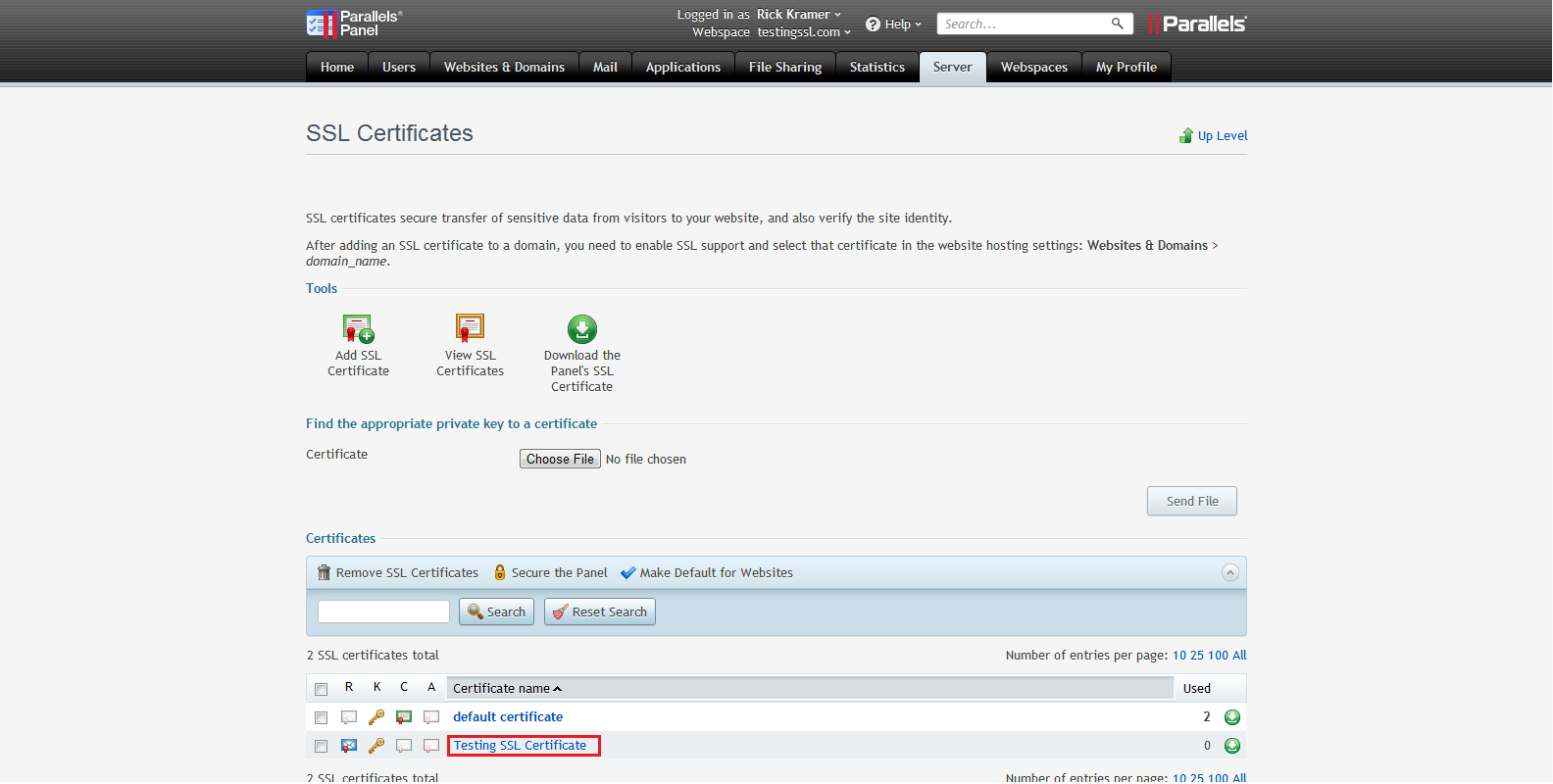Click the View SSL Certificates icon
The image size is (1553, 784).
point(470,328)
